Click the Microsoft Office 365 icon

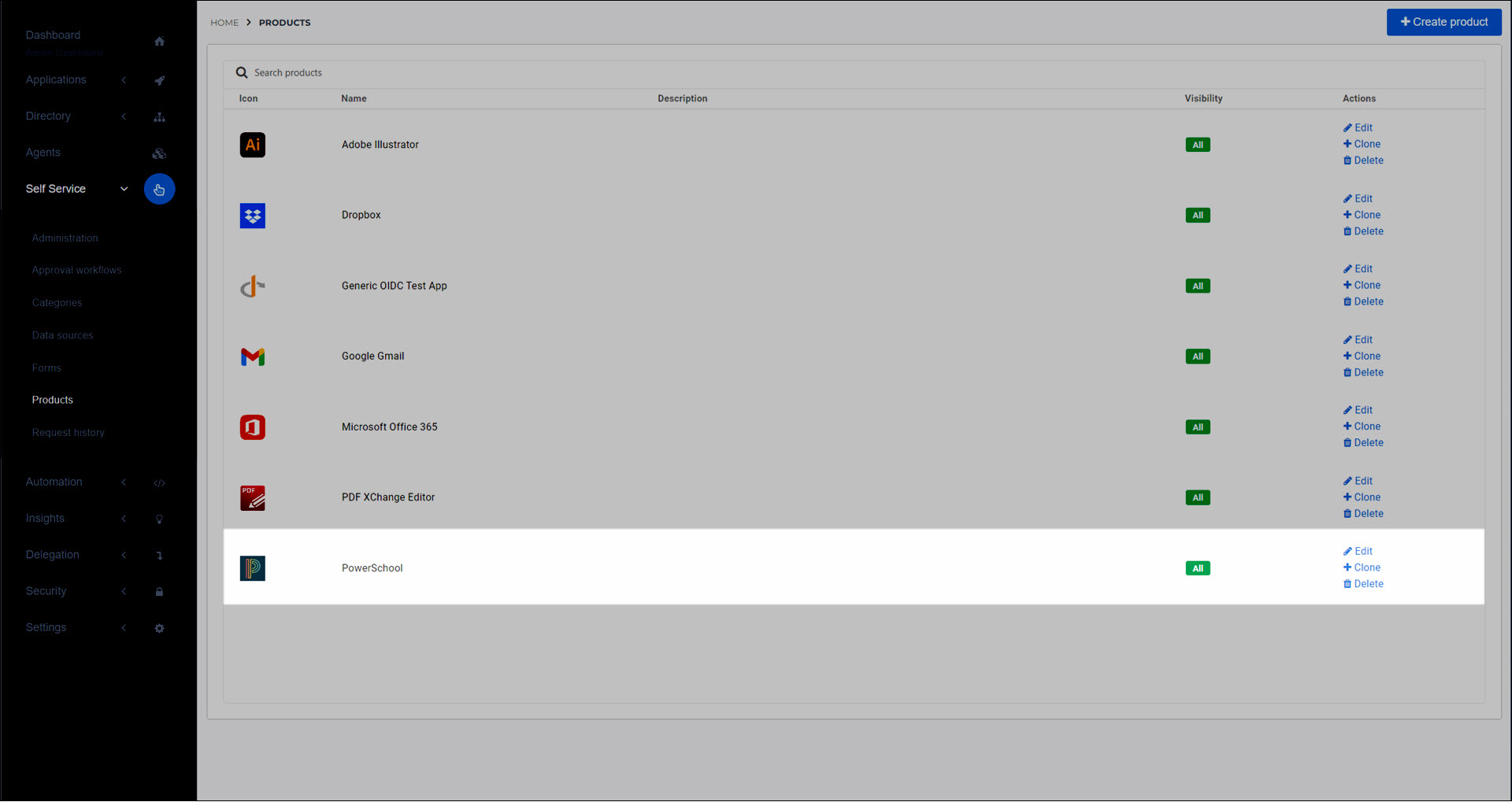tap(253, 427)
